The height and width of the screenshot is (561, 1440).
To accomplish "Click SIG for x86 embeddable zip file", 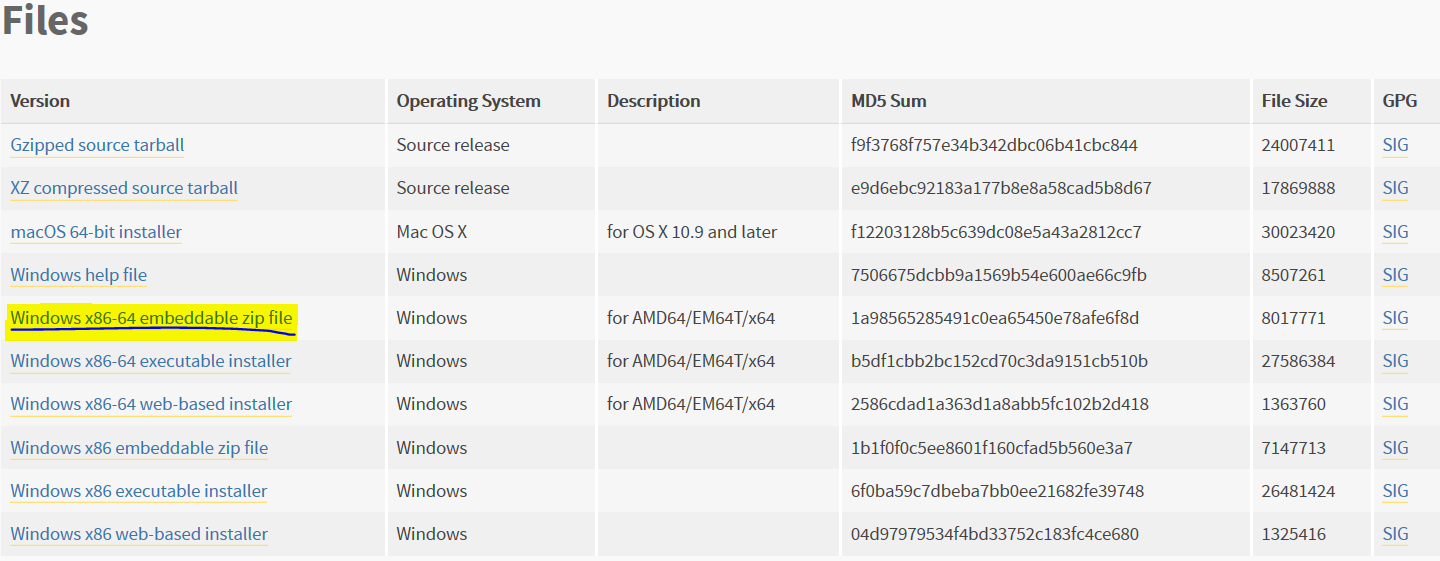I will [1395, 448].
